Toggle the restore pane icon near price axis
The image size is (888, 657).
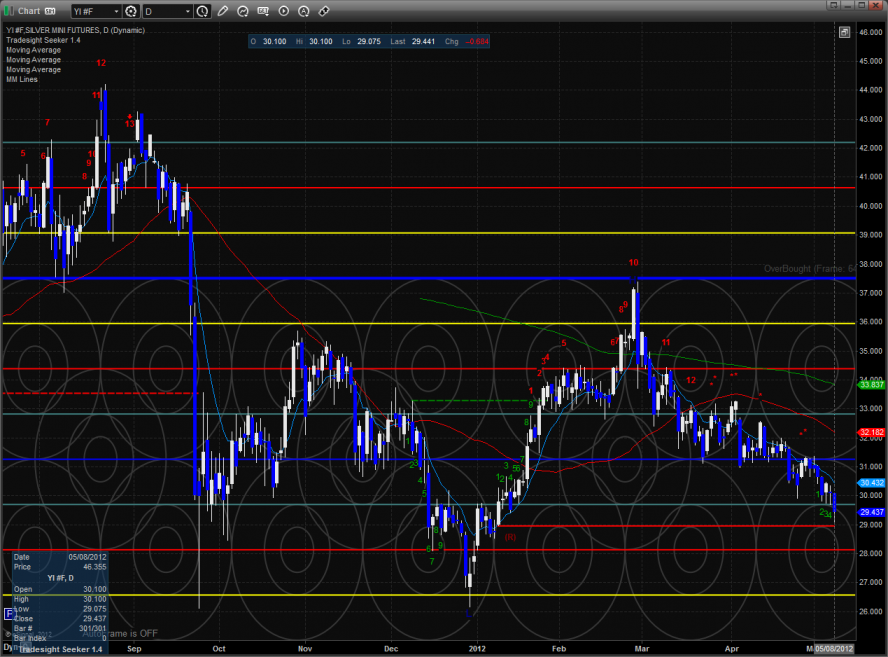tap(845, 32)
